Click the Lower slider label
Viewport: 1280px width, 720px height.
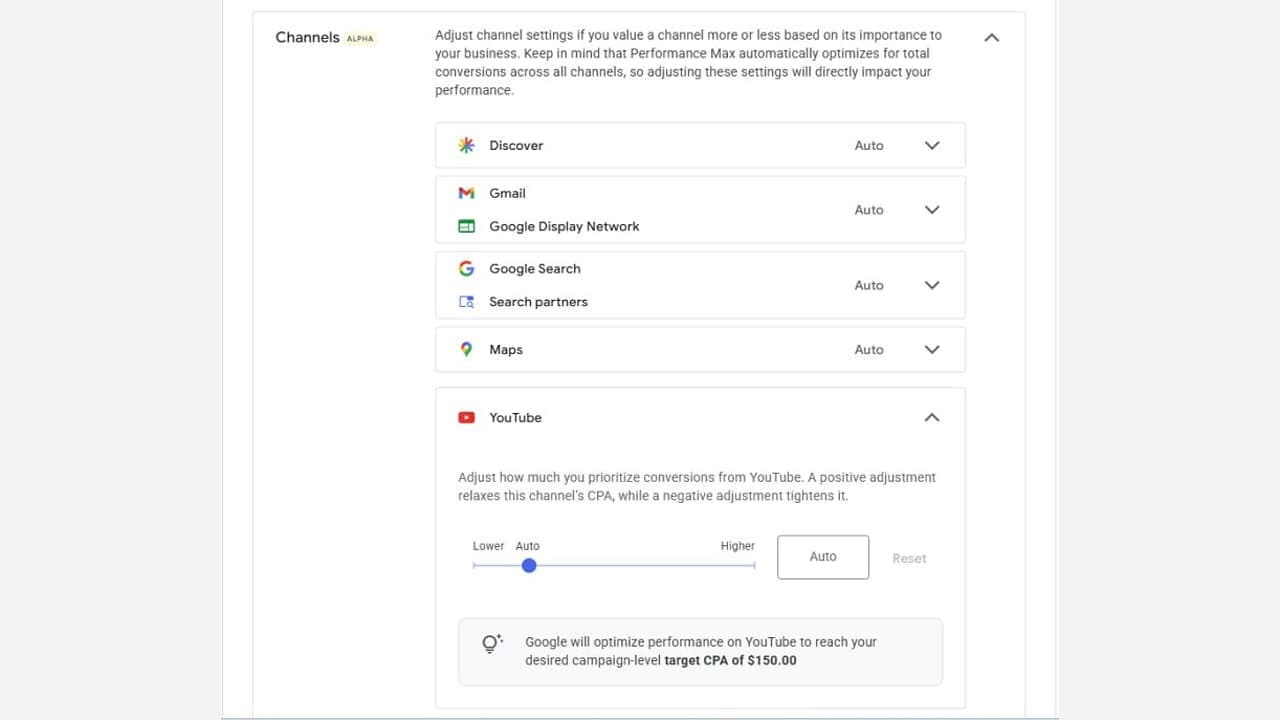pyautogui.click(x=488, y=546)
